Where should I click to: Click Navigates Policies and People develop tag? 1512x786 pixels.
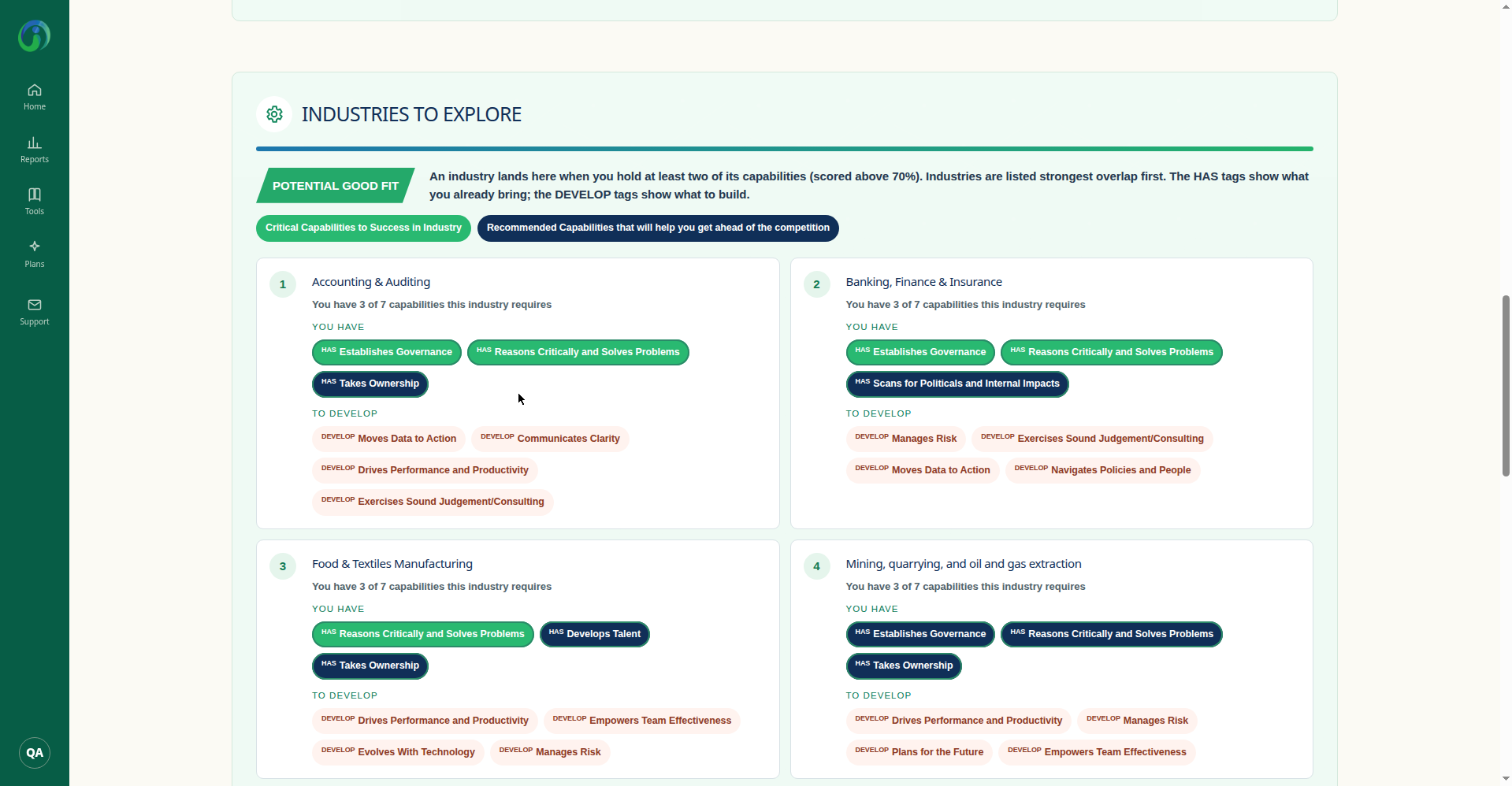1102,470
